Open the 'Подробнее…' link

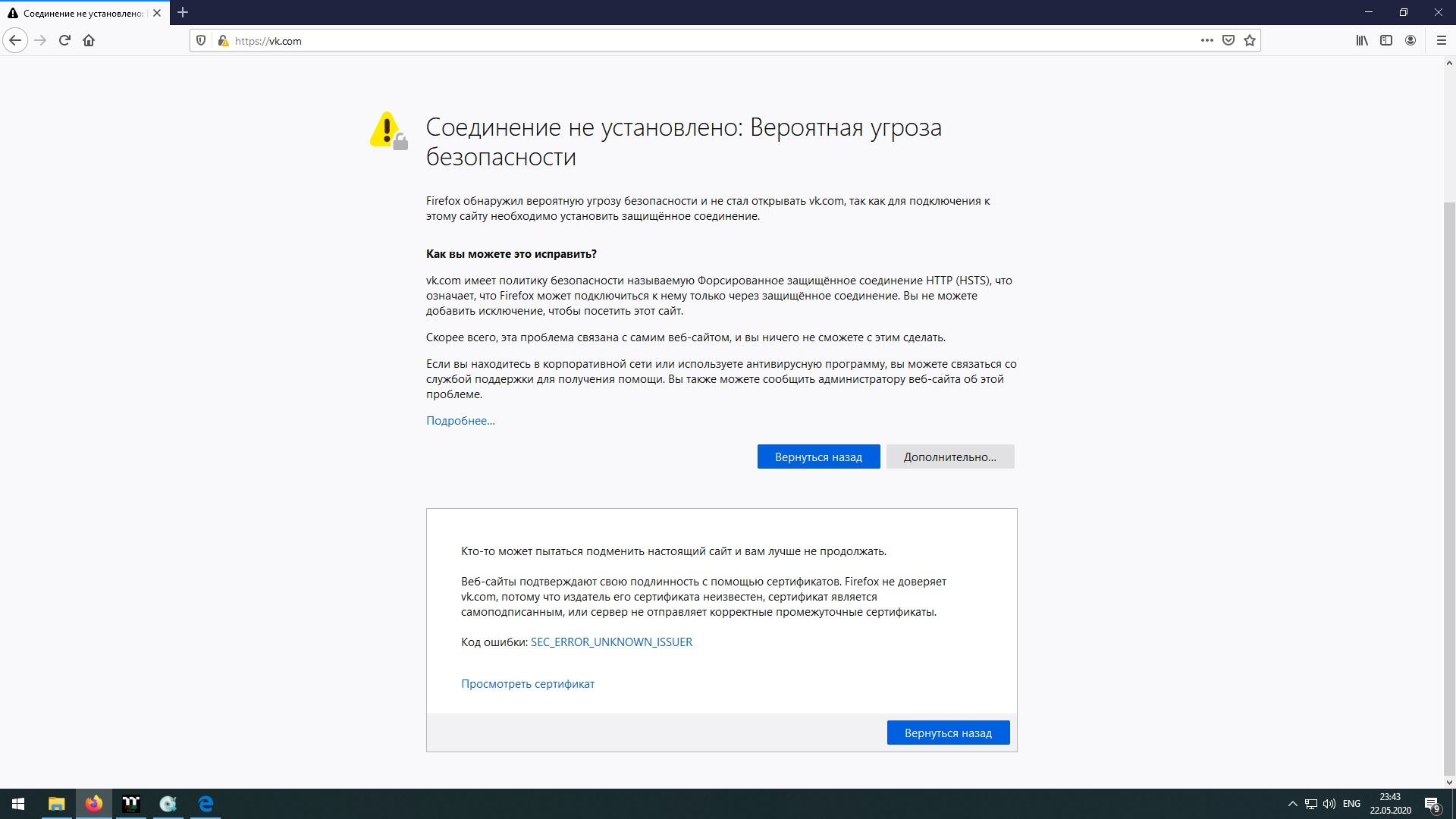point(460,421)
